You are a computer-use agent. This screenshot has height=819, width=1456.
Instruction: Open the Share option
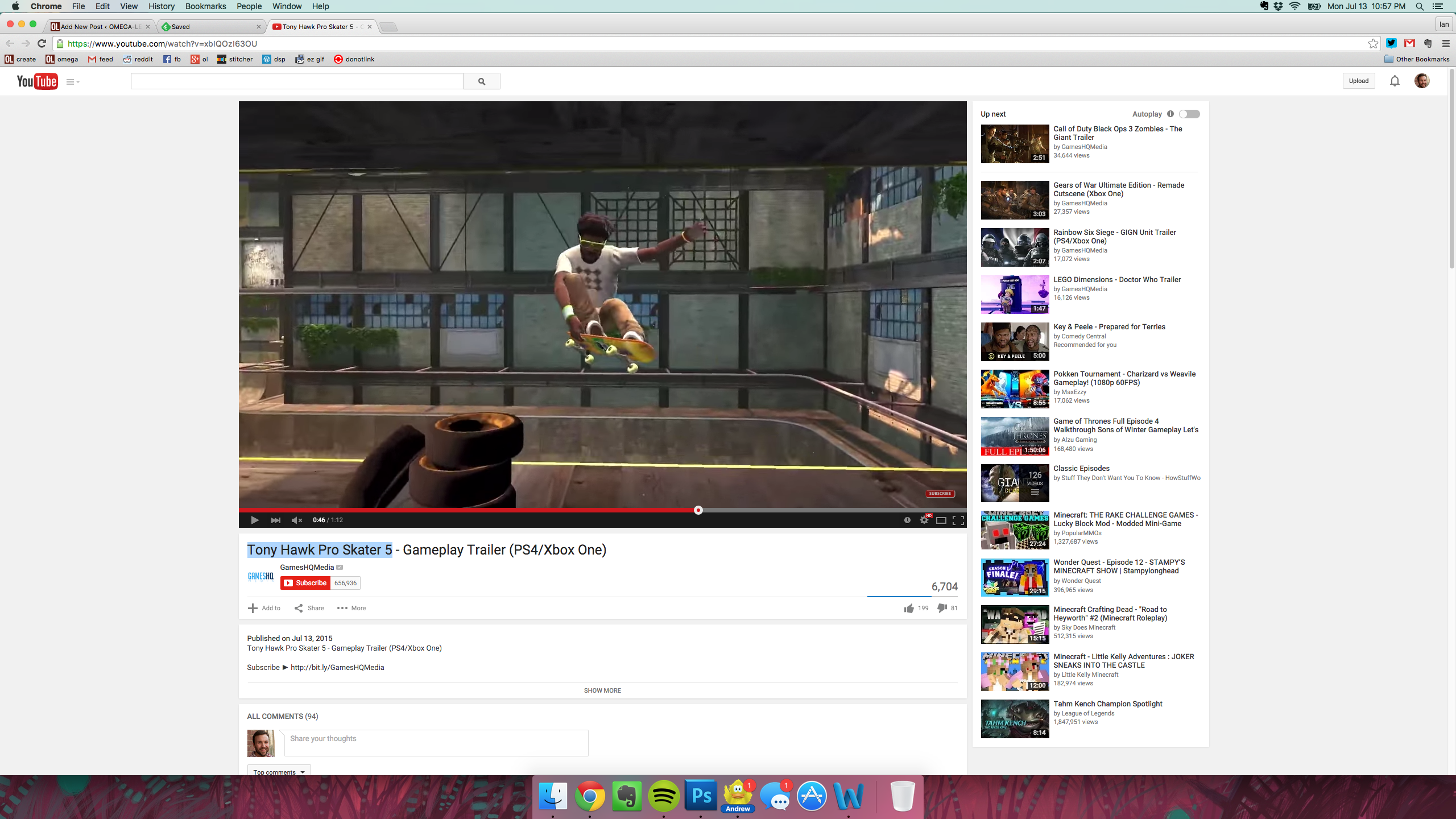[309, 608]
